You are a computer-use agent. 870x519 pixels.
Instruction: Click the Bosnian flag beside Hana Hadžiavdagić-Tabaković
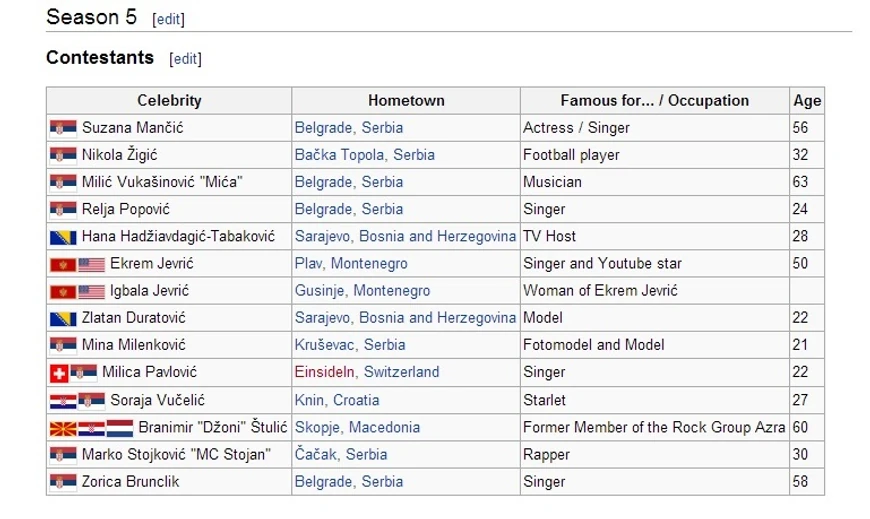tap(63, 238)
